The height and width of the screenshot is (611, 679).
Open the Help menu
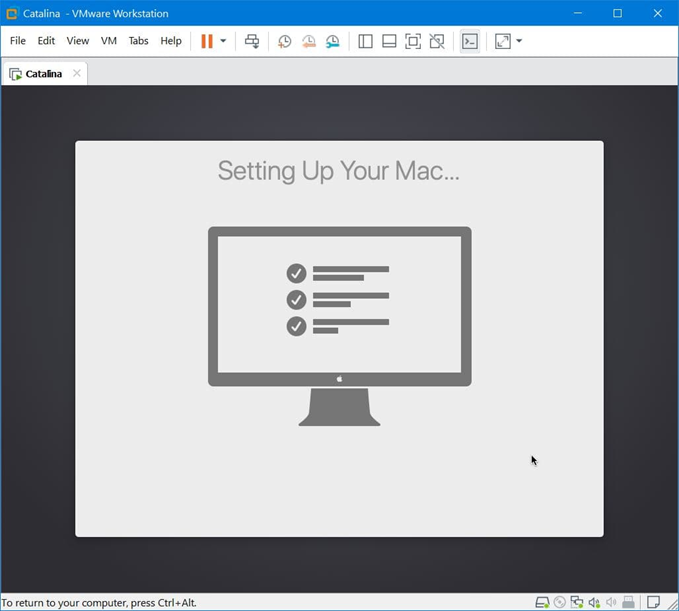coord(171,41)
